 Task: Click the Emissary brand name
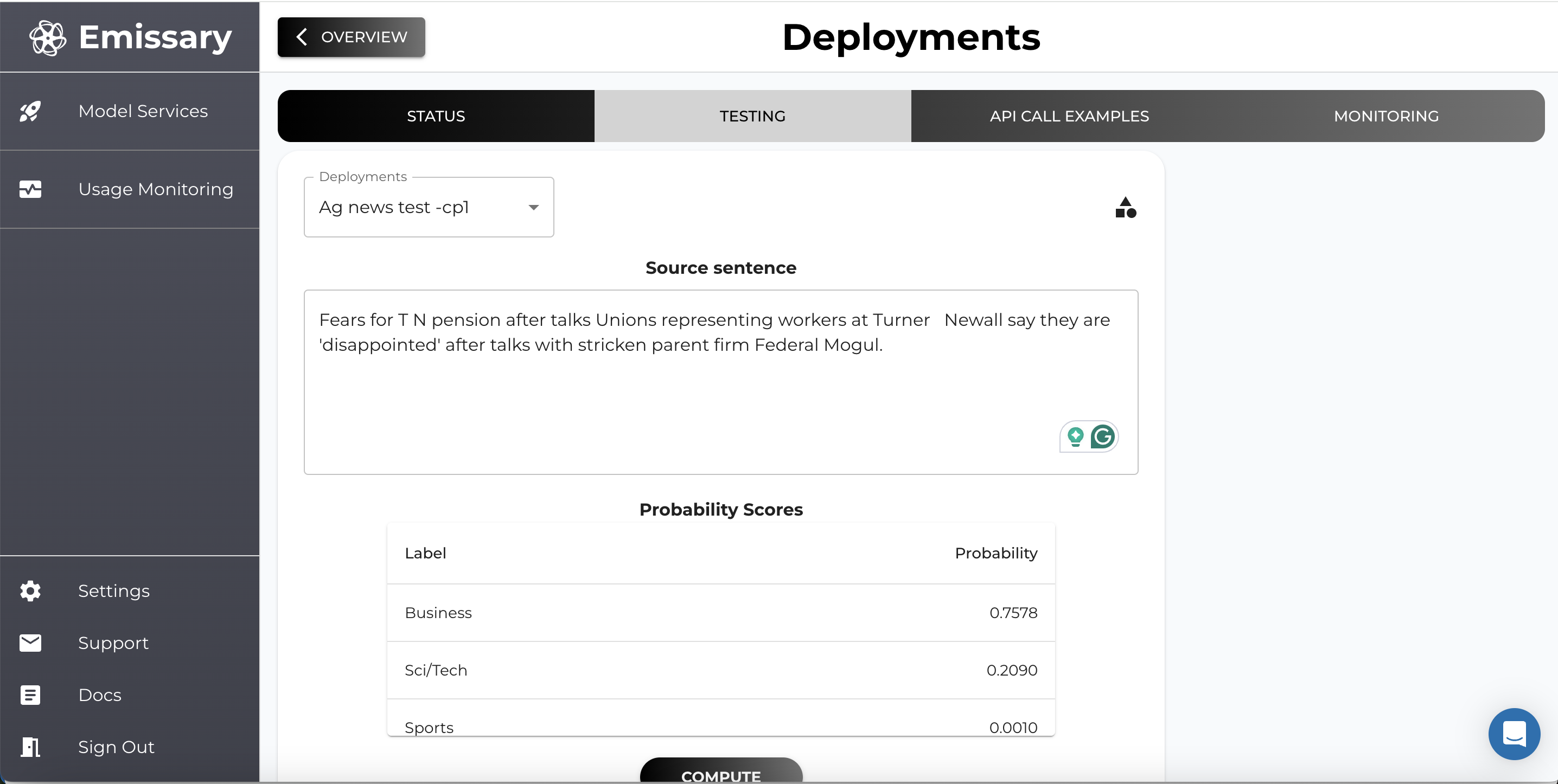click(x=156, y=37)
